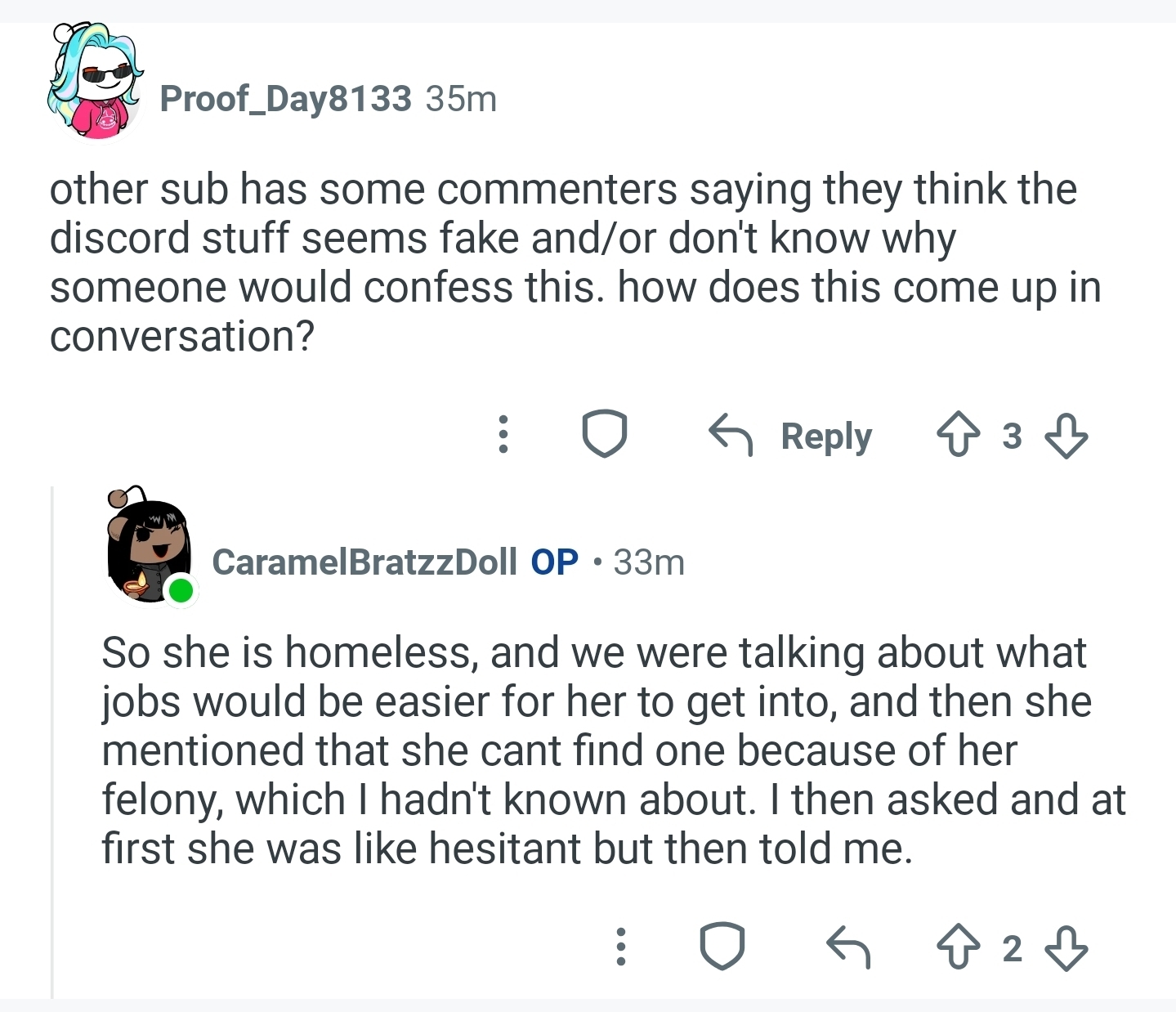This screenshot has width=1176, height=1012.
Task: Upvote CaramelBratzzDoll's reply
Action: click(x=958, y=947)
